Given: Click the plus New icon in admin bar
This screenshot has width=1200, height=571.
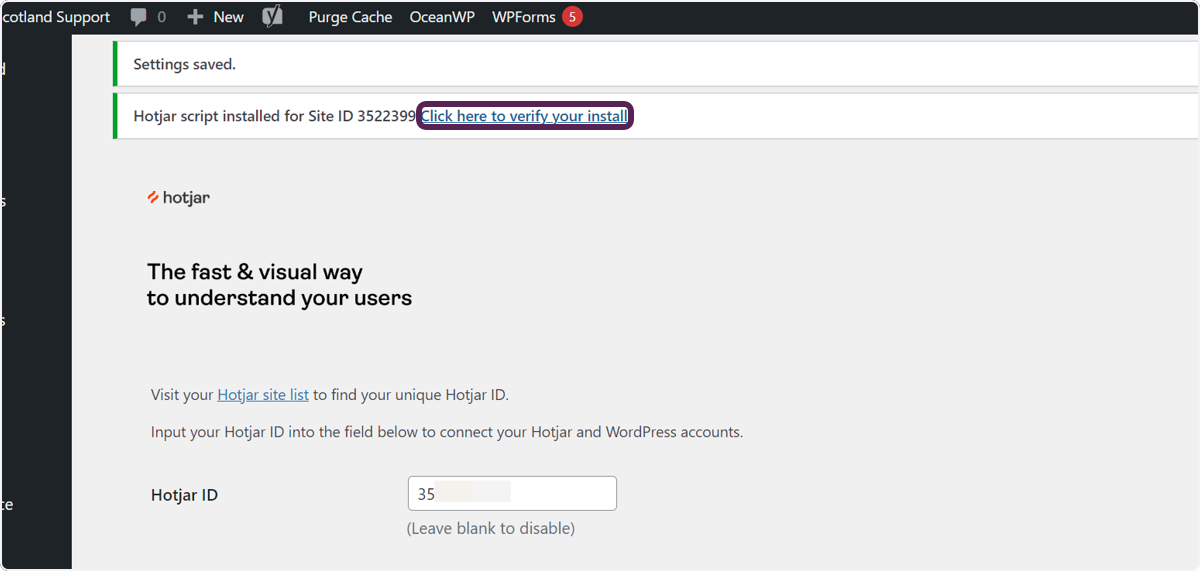Looking at the screenshot, I should coord(196,17).
